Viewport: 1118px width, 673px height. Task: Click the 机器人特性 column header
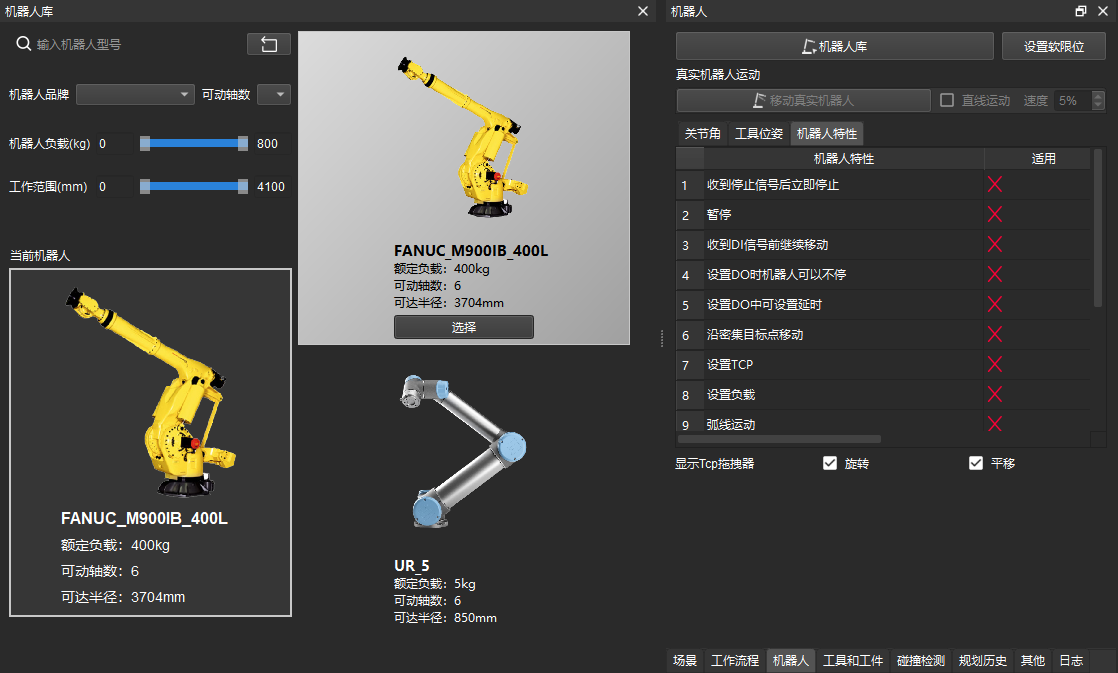pos(843,158)
